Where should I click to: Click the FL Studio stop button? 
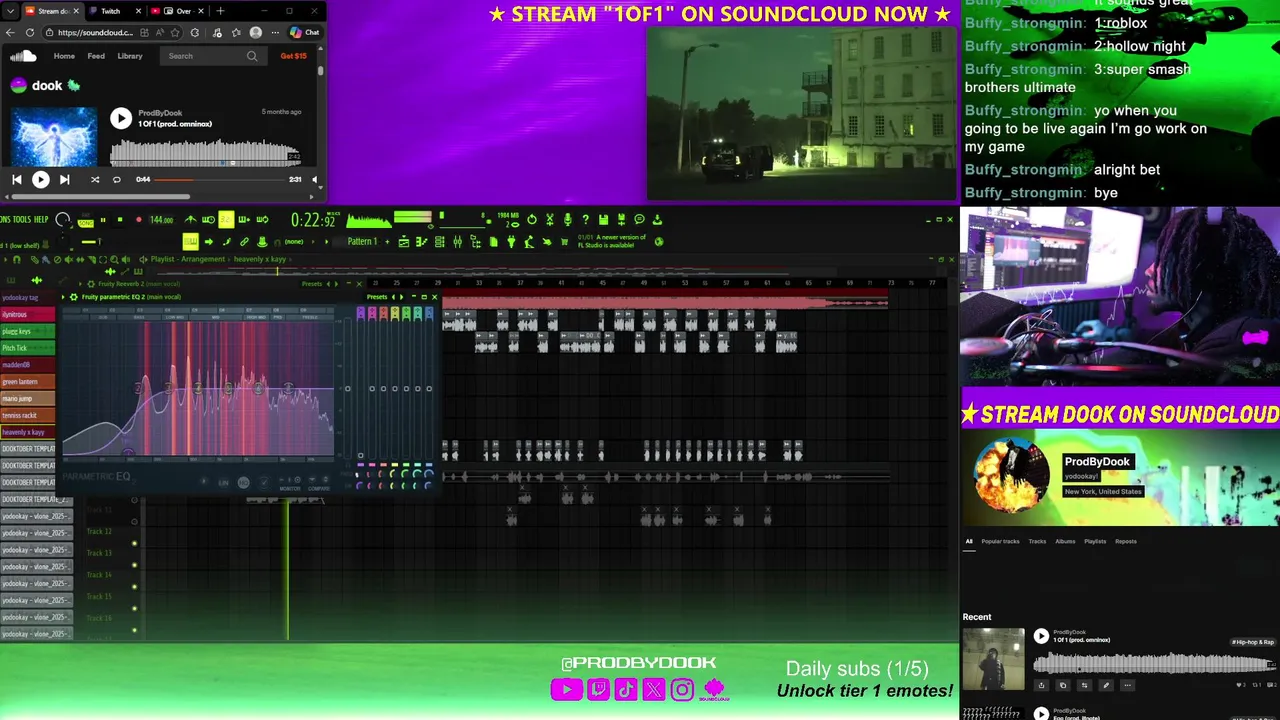[119, 220]
